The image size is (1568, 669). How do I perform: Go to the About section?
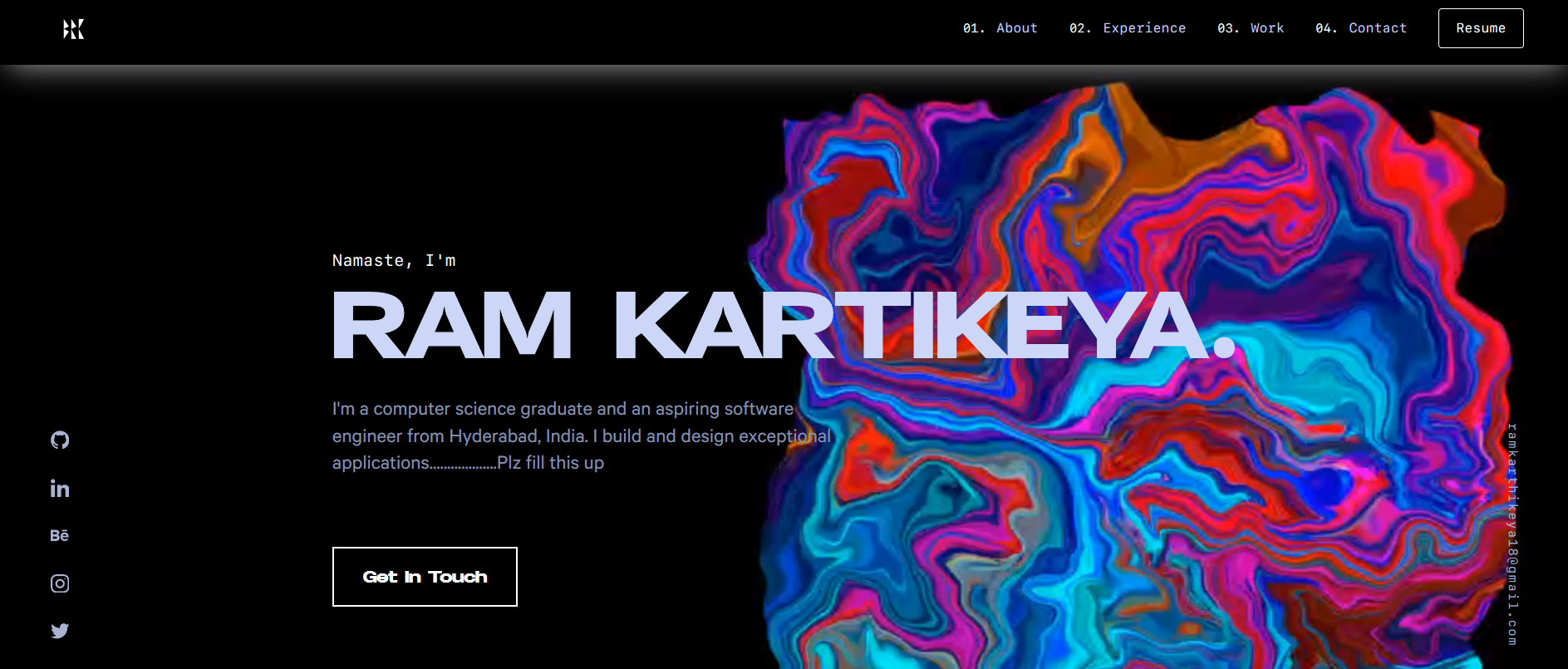click(1000, 28)
